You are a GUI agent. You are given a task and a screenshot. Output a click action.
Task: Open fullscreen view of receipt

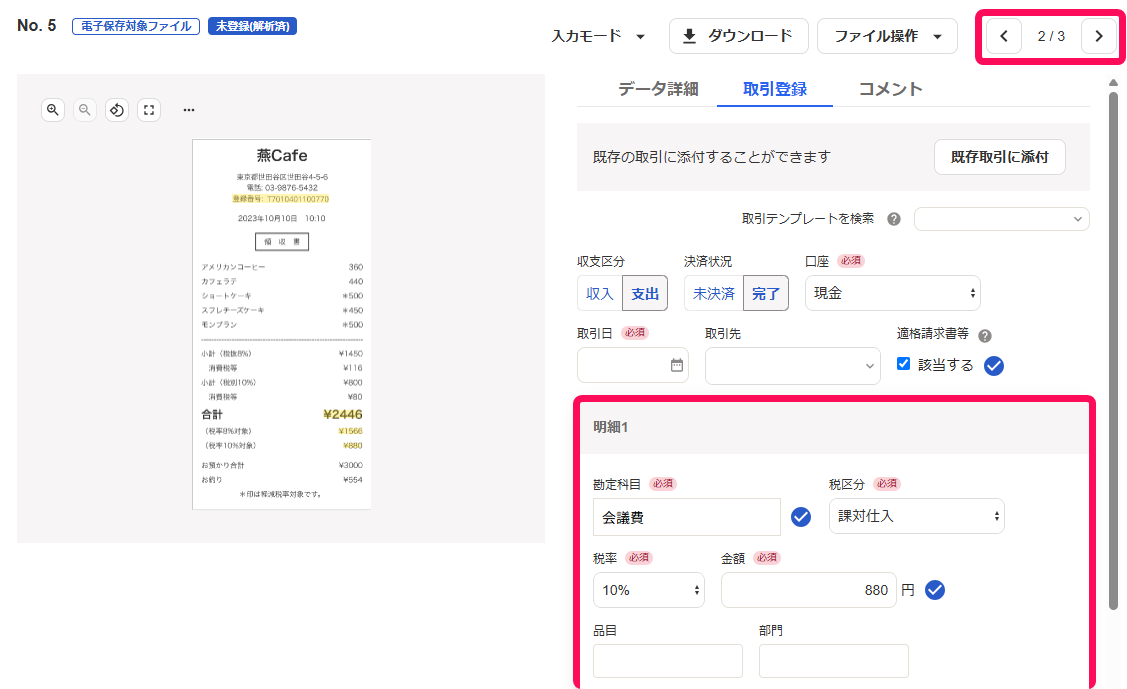coord(149,110)
